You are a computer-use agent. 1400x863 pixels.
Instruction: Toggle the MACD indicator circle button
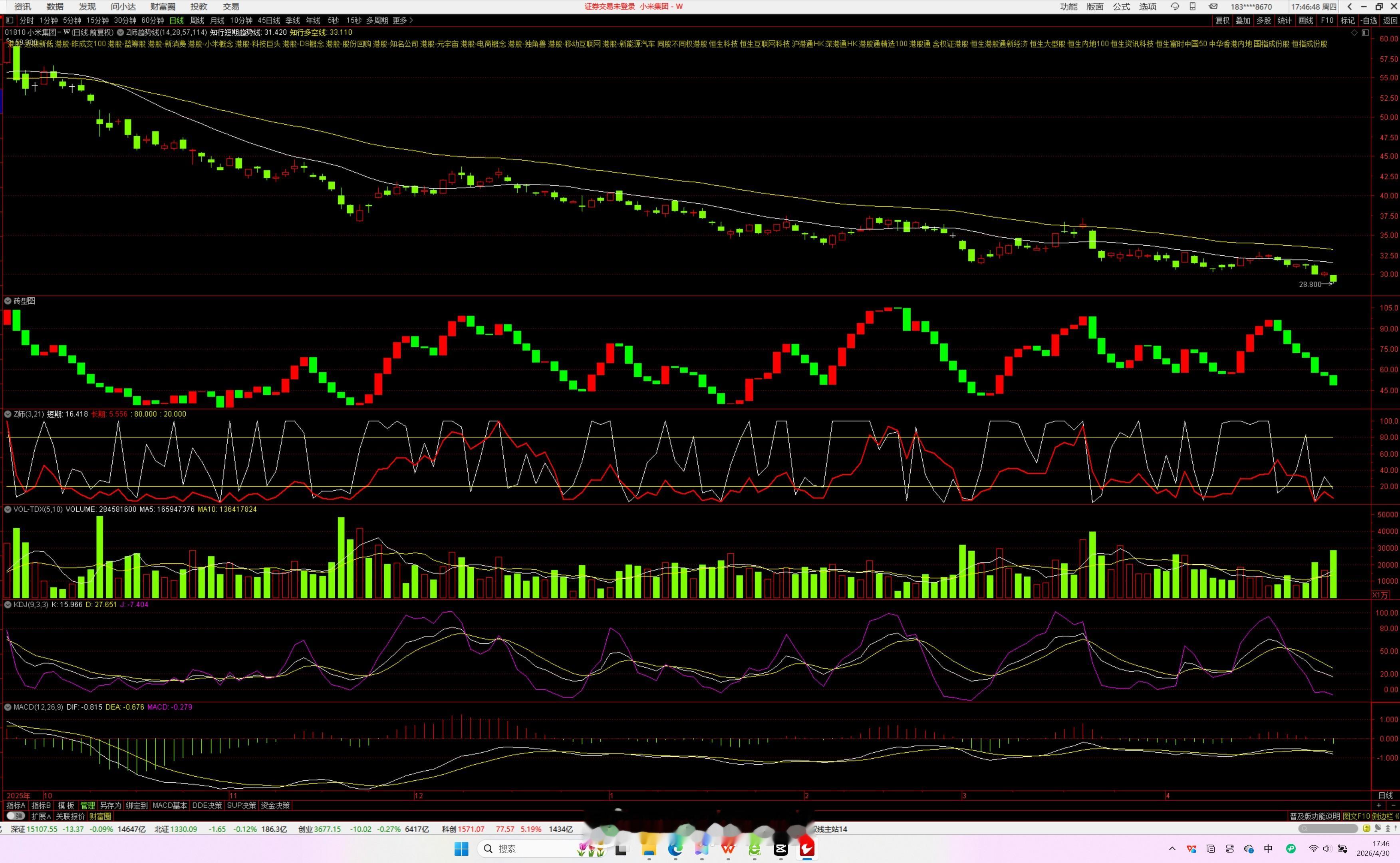point(8,707)
